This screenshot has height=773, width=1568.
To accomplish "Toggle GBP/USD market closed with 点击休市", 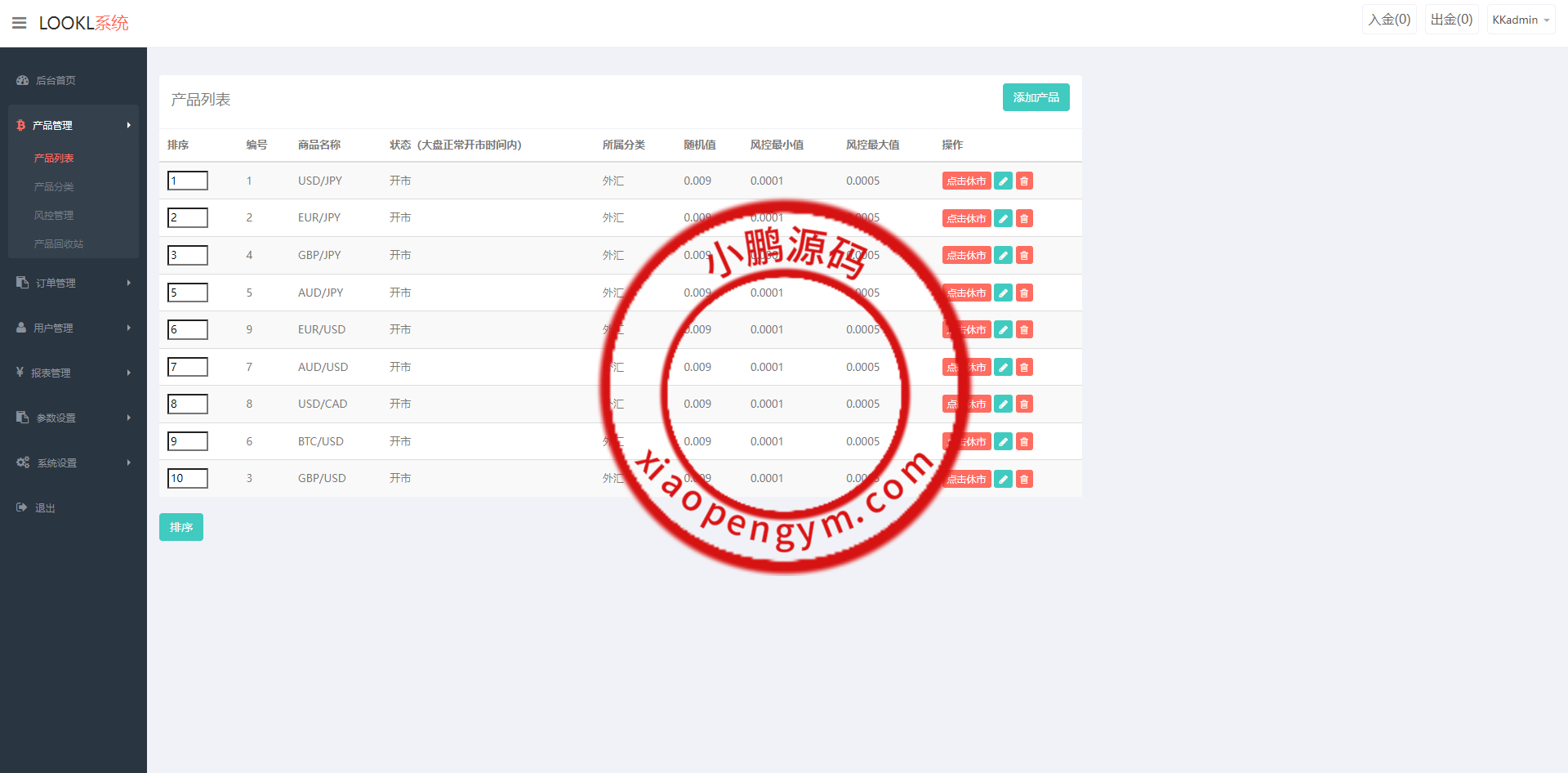I will (966, 479).
